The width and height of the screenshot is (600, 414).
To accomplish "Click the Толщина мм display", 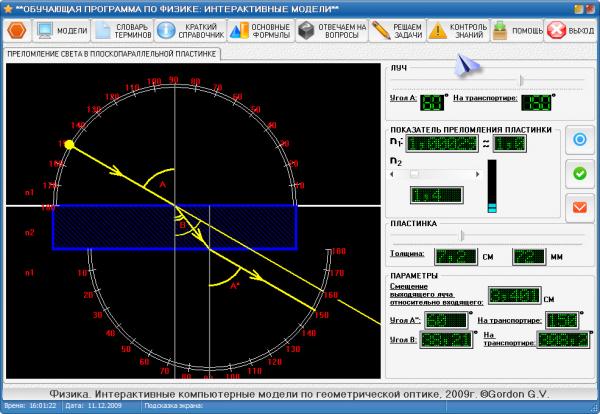I will coord(529,257).
